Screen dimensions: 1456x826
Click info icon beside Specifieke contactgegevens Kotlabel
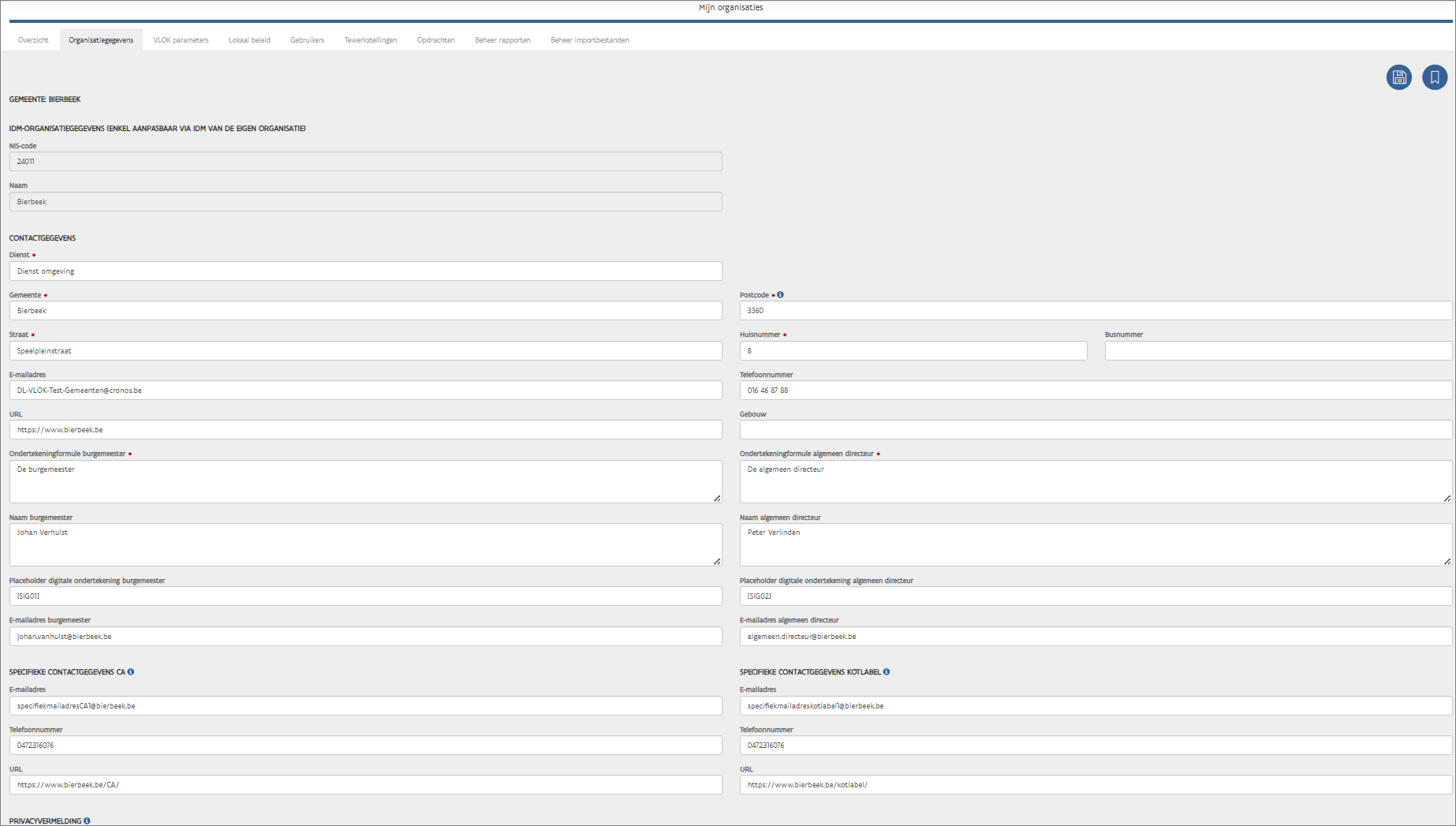click(x=887, y=672)
